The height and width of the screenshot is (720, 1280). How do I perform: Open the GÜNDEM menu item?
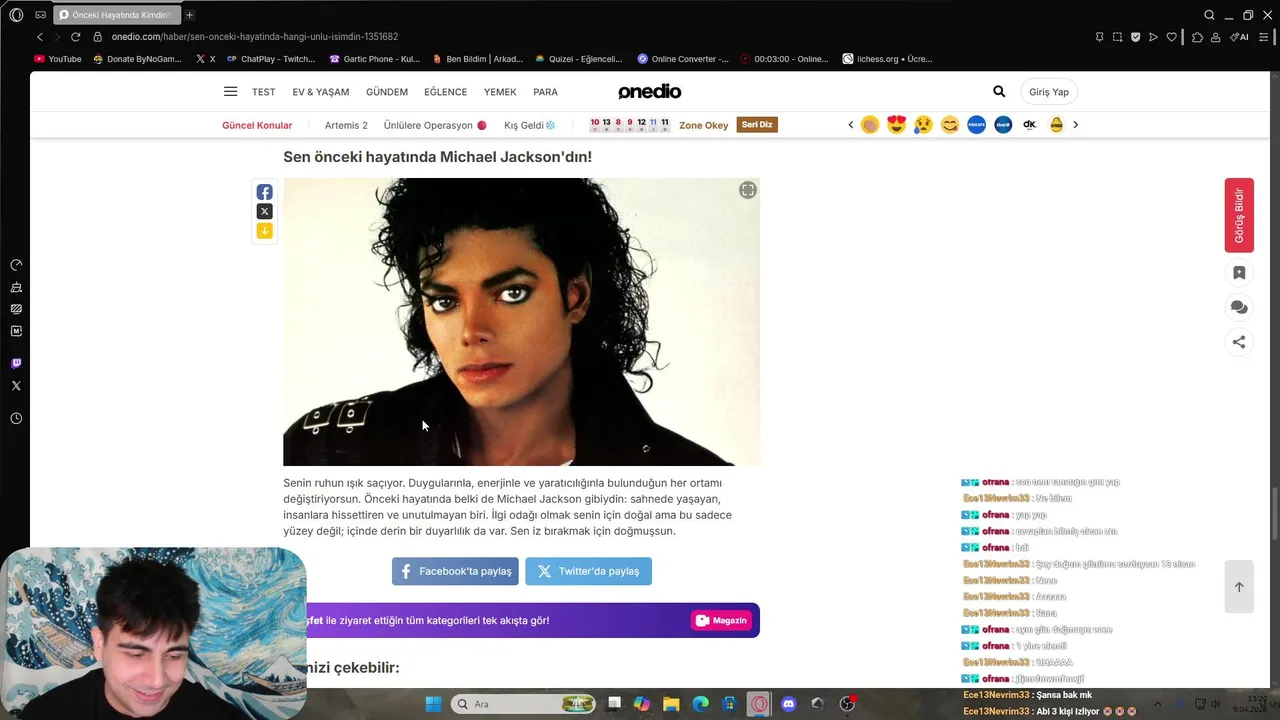387,92
